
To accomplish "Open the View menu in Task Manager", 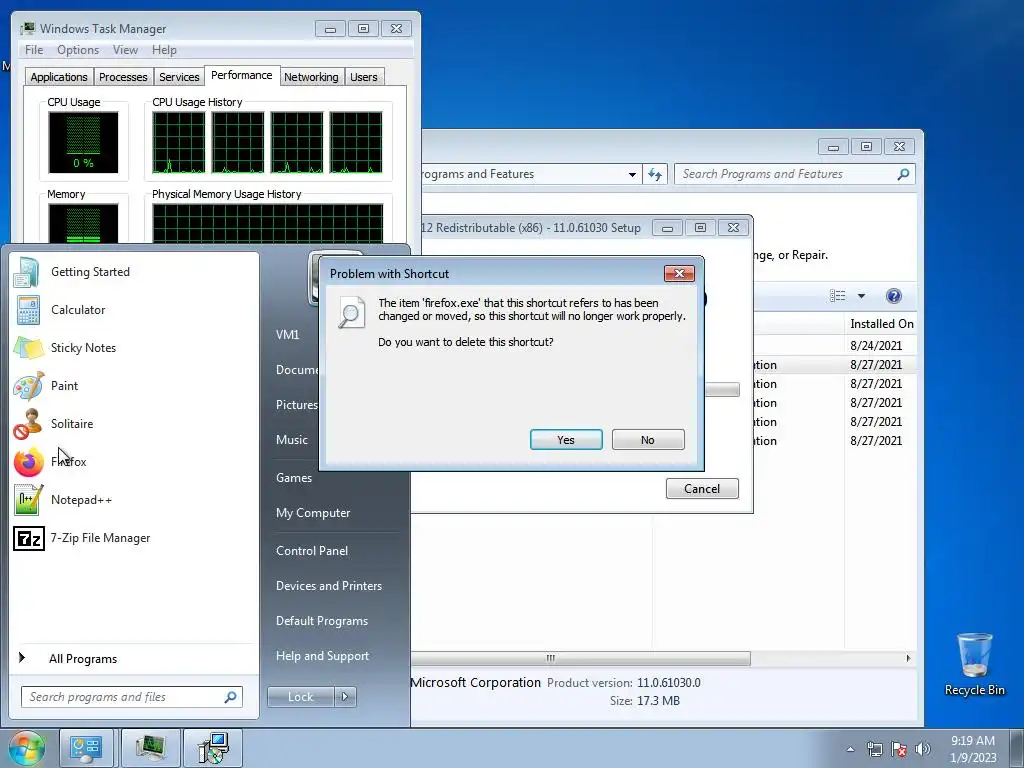I will coord(125,50).
